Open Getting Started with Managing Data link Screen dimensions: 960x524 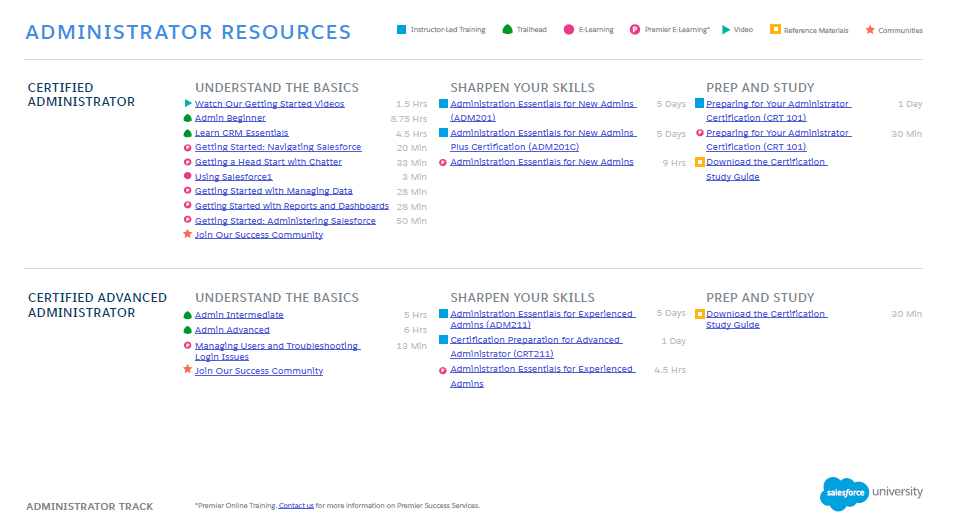click(x=274, y=191)
